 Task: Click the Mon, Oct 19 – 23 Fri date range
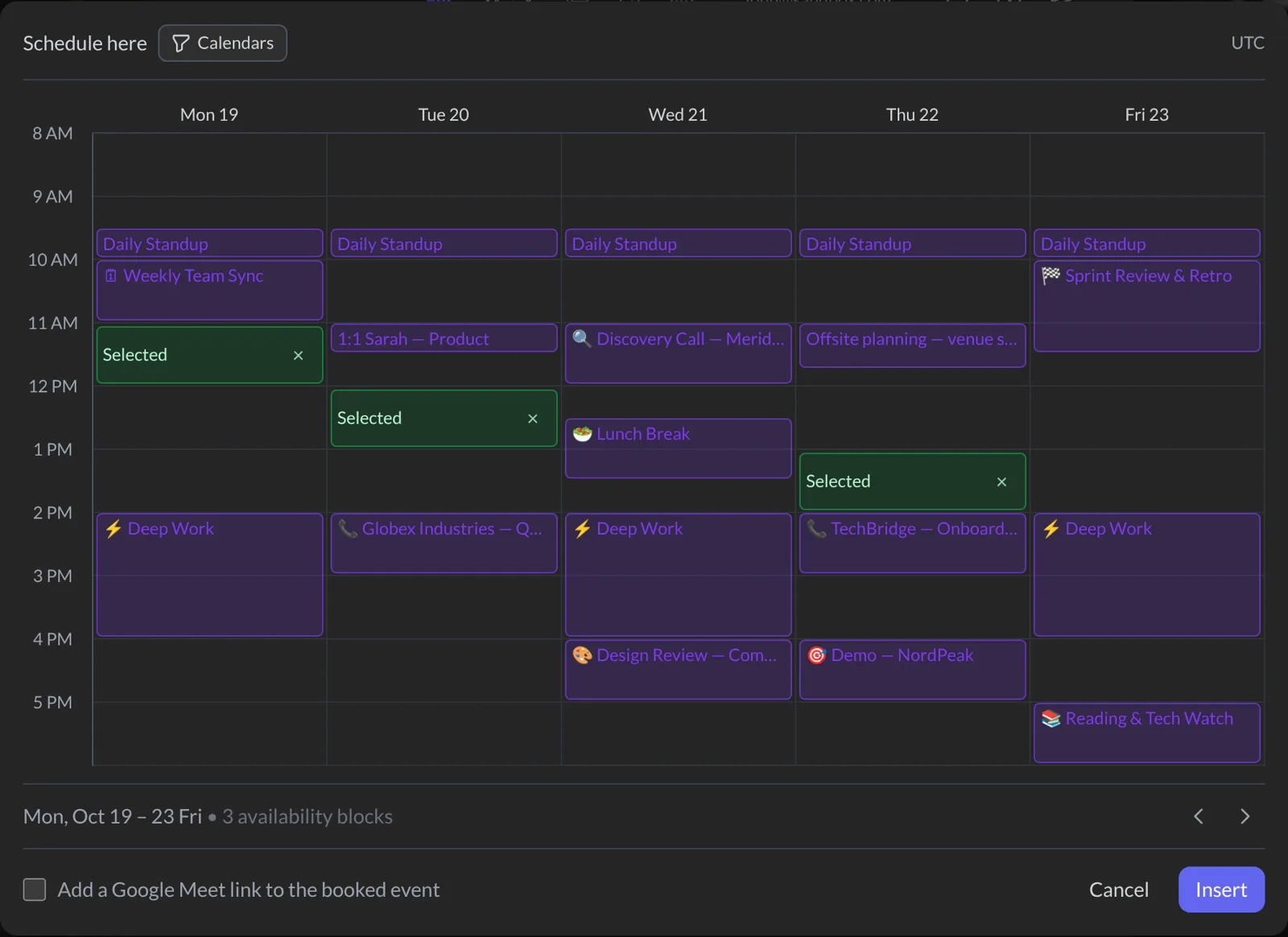point(113,816)
